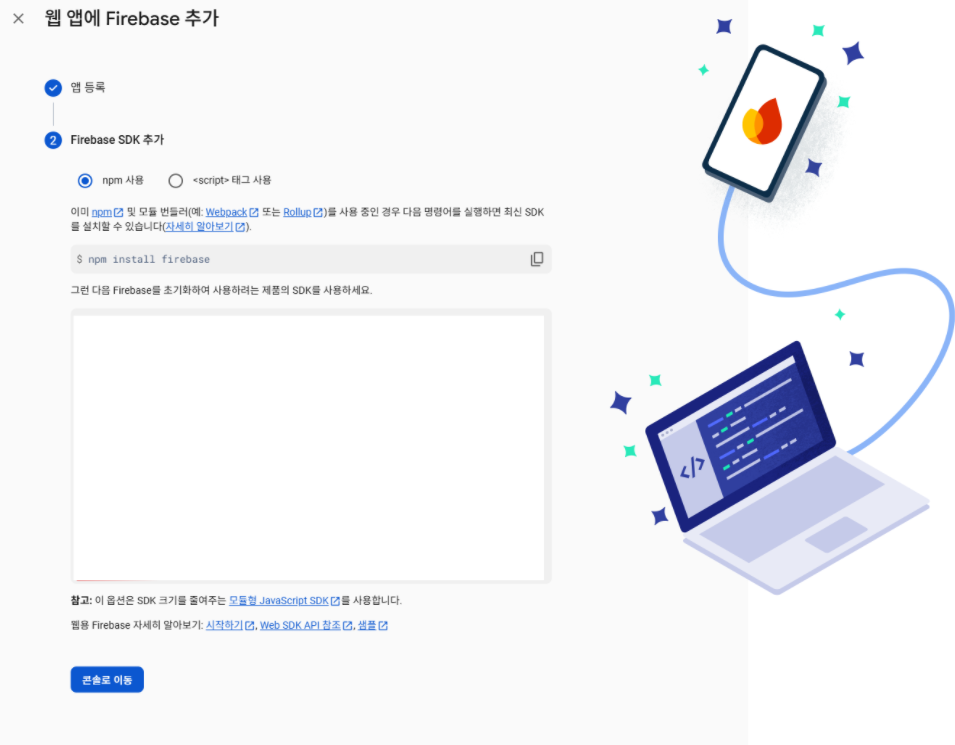The width and height of the screenshot is (955, 745).
Task: Copy the npm install firebase command
Action: pyautogui.click(x=537, y=260)
